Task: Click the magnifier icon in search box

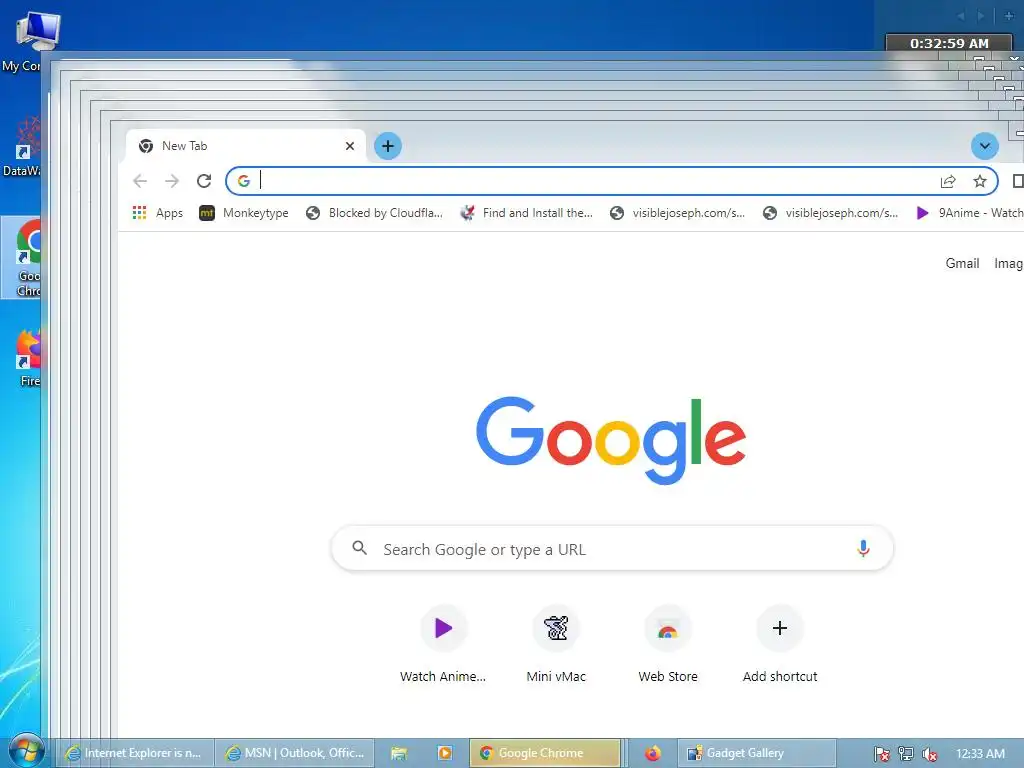Action: [359, 548]
